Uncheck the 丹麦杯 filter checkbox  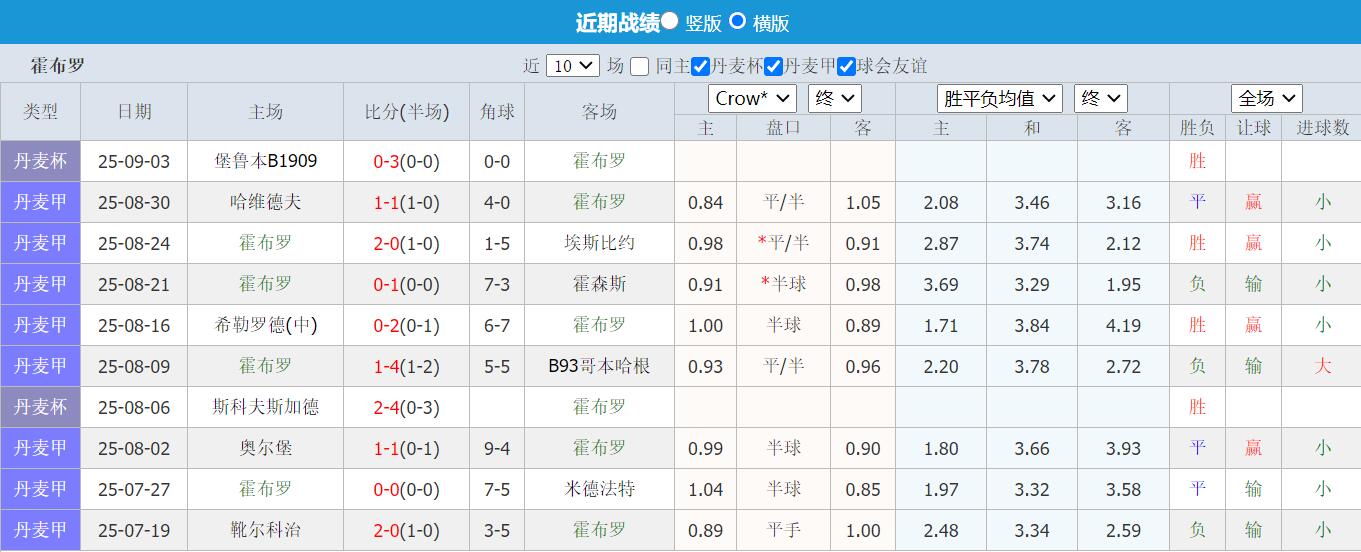[x=701, y=67]
